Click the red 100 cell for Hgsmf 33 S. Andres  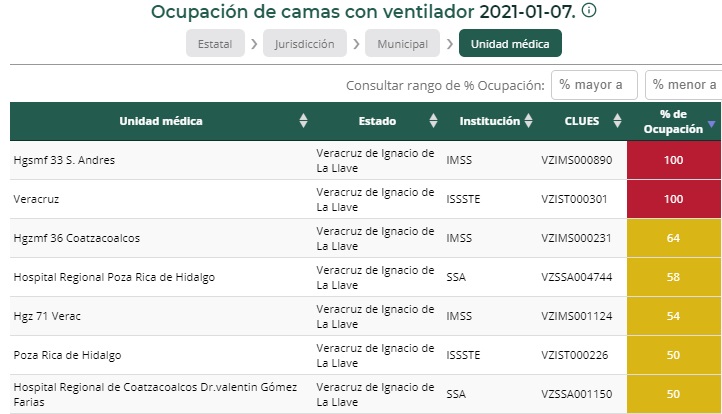click(x=673, y=160)
